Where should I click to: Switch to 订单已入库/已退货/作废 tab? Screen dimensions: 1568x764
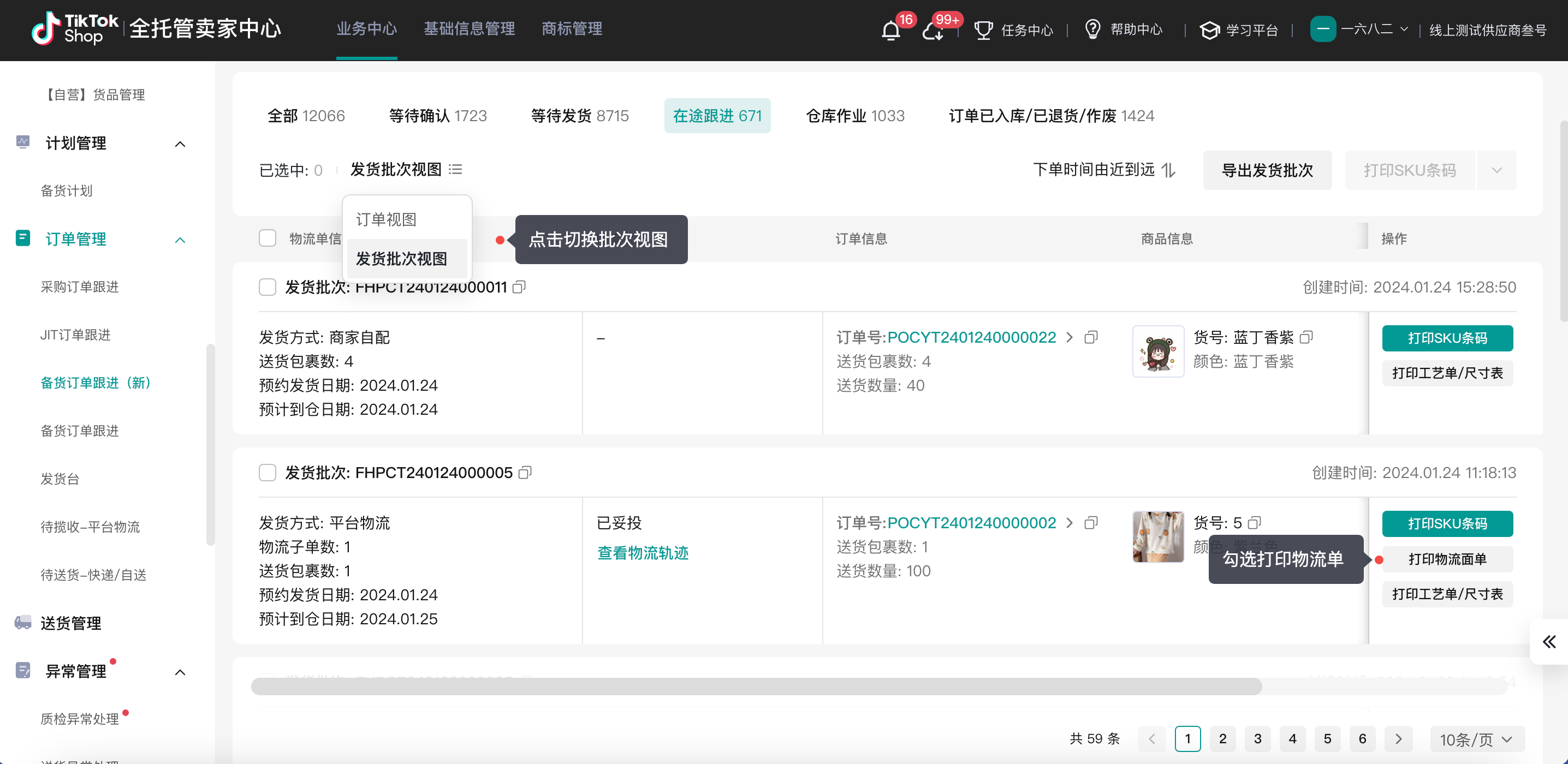point(1051,116)
